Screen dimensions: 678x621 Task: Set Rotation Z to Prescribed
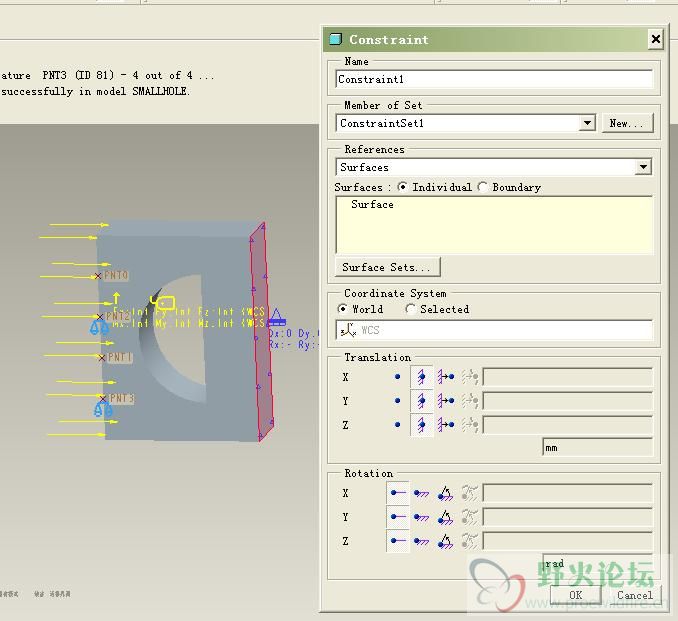tap(445, 541)
